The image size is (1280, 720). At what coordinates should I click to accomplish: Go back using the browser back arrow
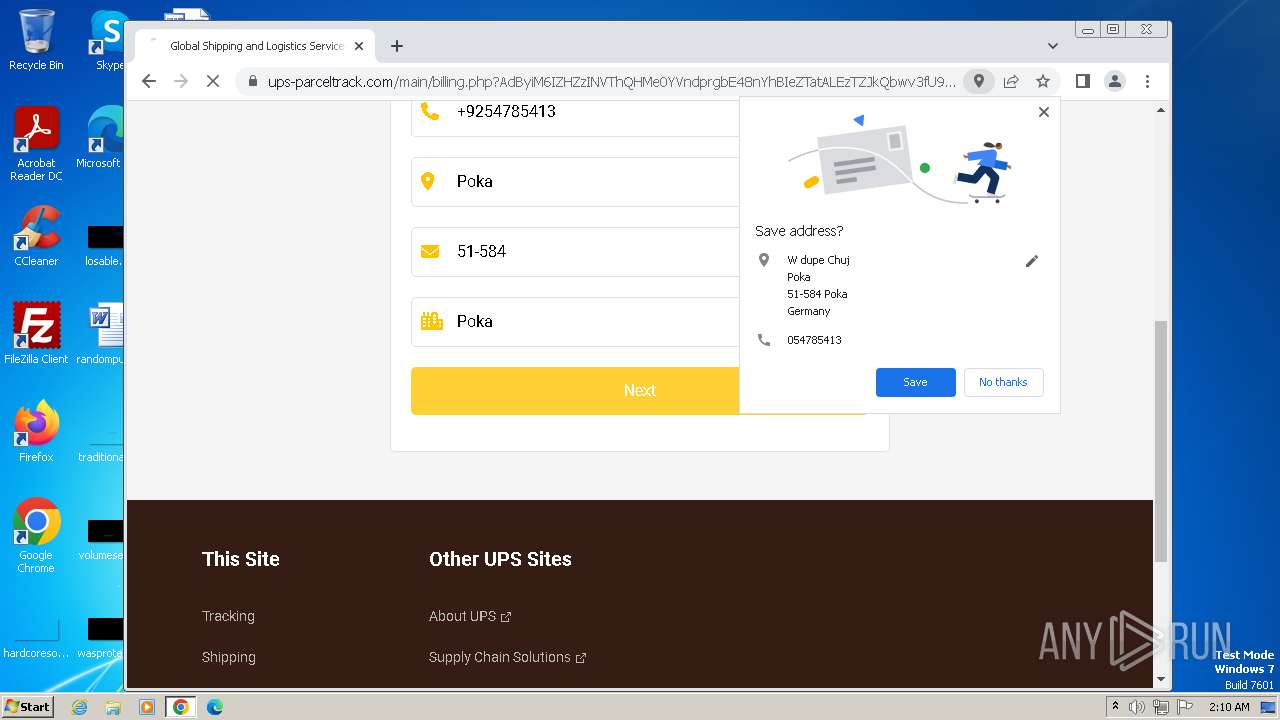coord(149,81)
